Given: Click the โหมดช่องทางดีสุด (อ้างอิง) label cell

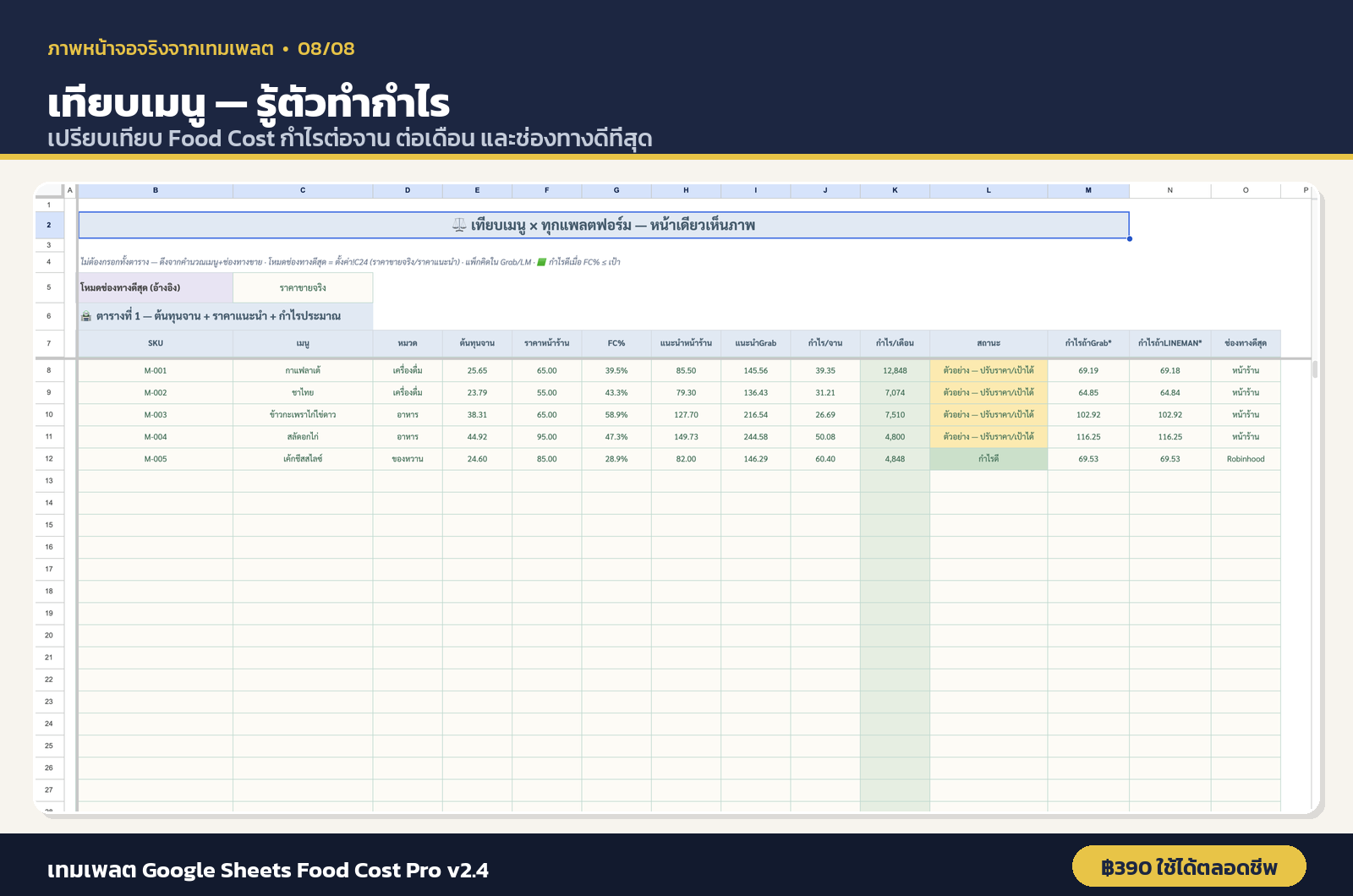Looking at the screenshot, I should [x=156, y=287].
